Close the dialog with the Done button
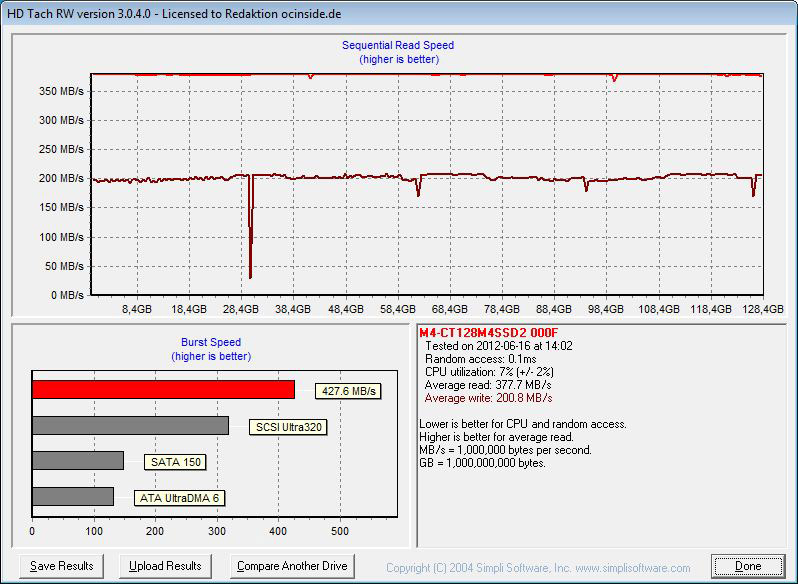798x584 pixels. 748,566
